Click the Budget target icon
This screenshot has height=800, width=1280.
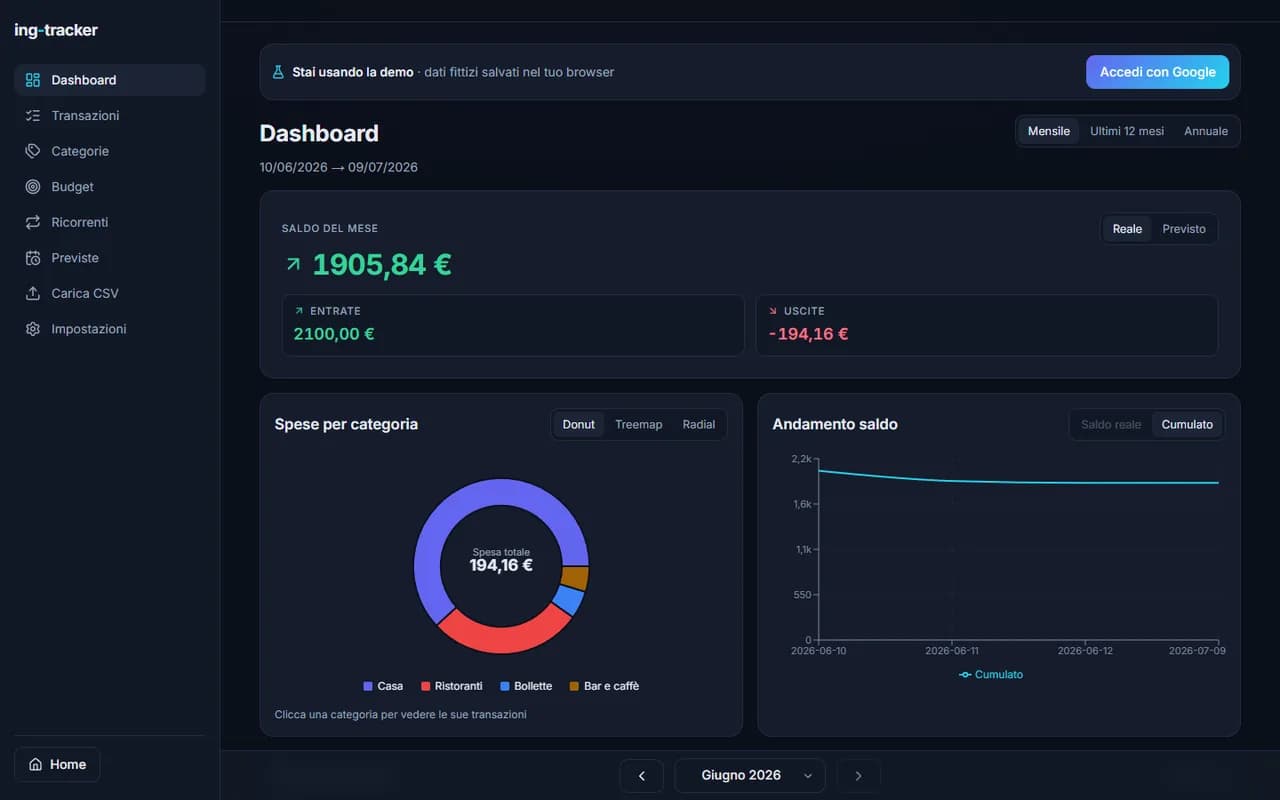click(x=33, y=187)
